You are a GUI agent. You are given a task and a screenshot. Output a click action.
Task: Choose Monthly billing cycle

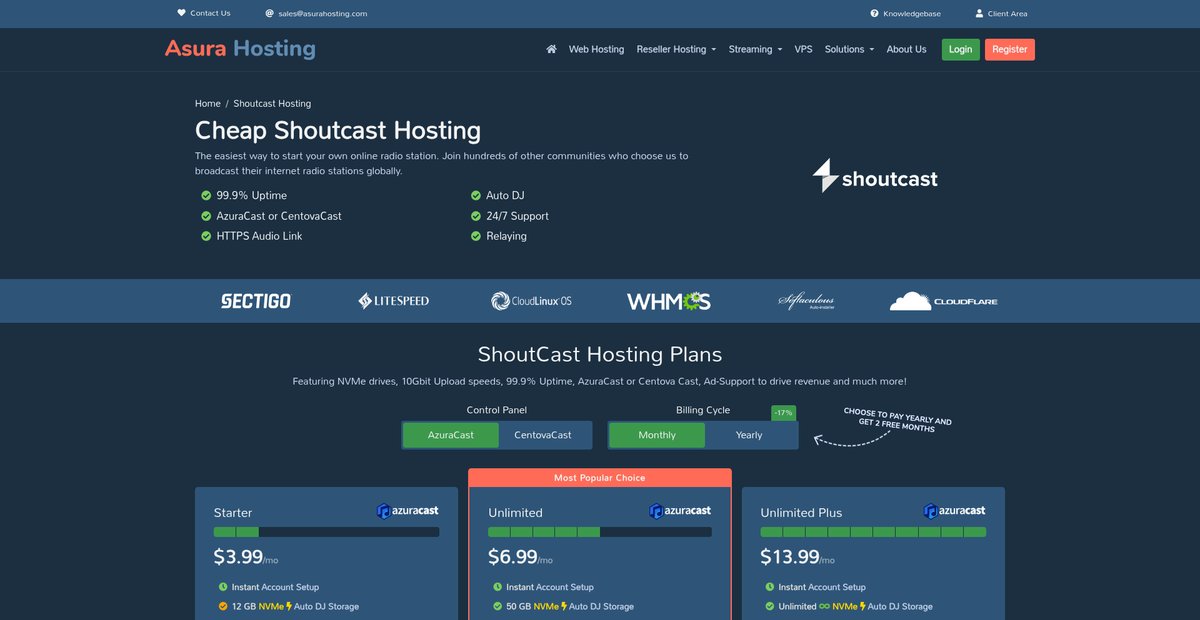click(x=657, y=435)
